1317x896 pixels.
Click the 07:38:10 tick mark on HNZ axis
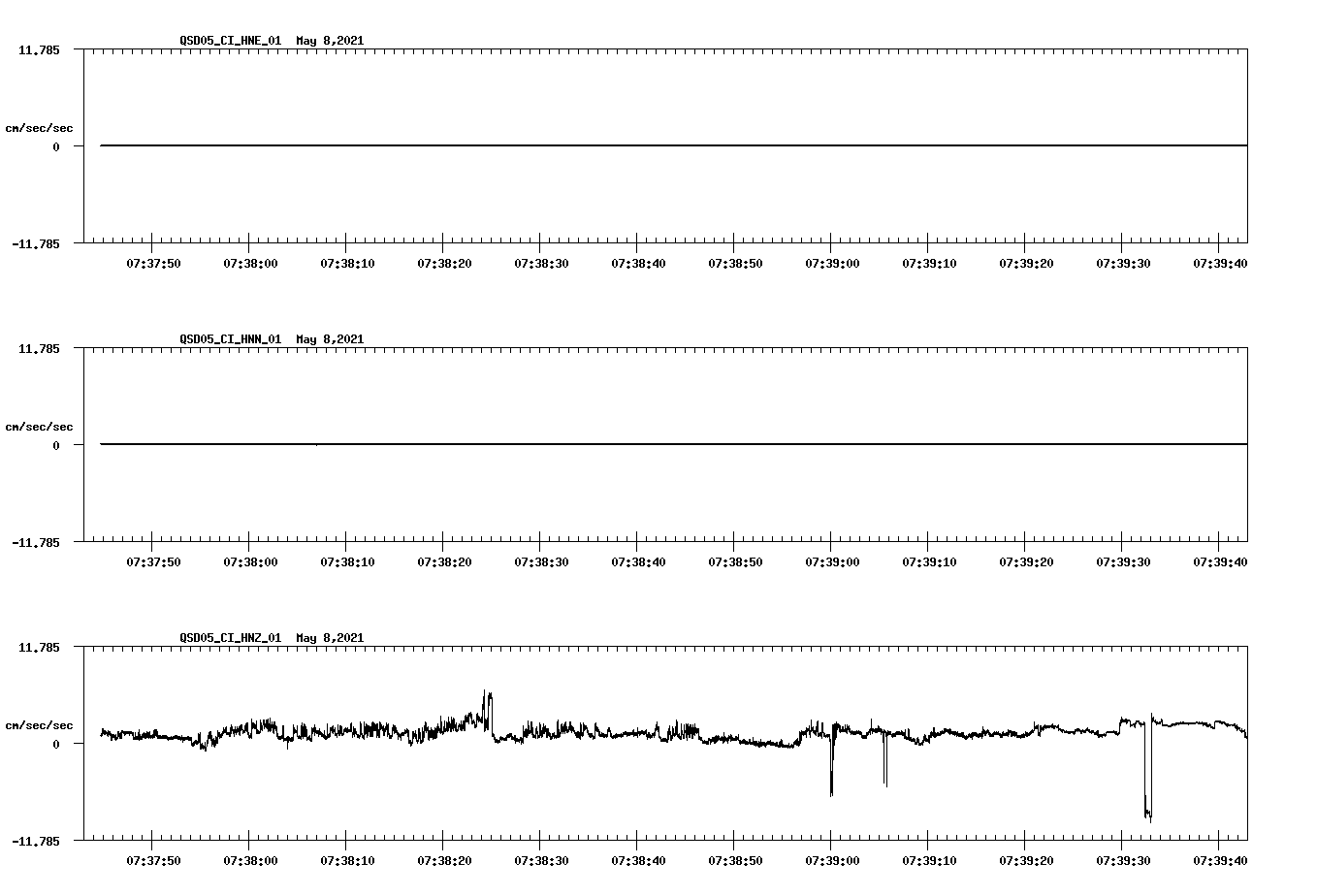coord(346,840)
